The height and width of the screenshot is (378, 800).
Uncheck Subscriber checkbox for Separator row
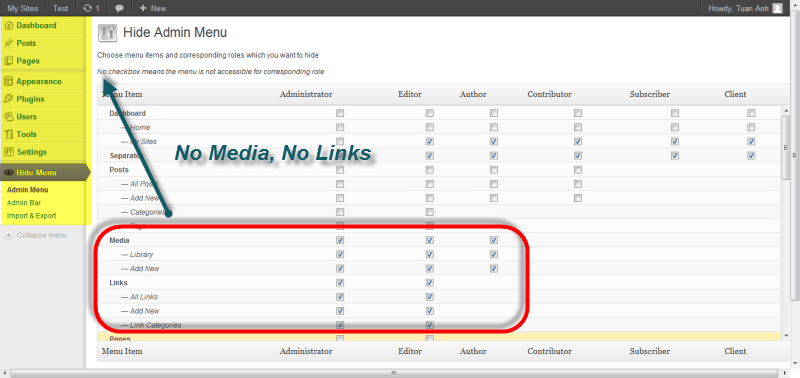pyautogui.click(x=674, y=155)
